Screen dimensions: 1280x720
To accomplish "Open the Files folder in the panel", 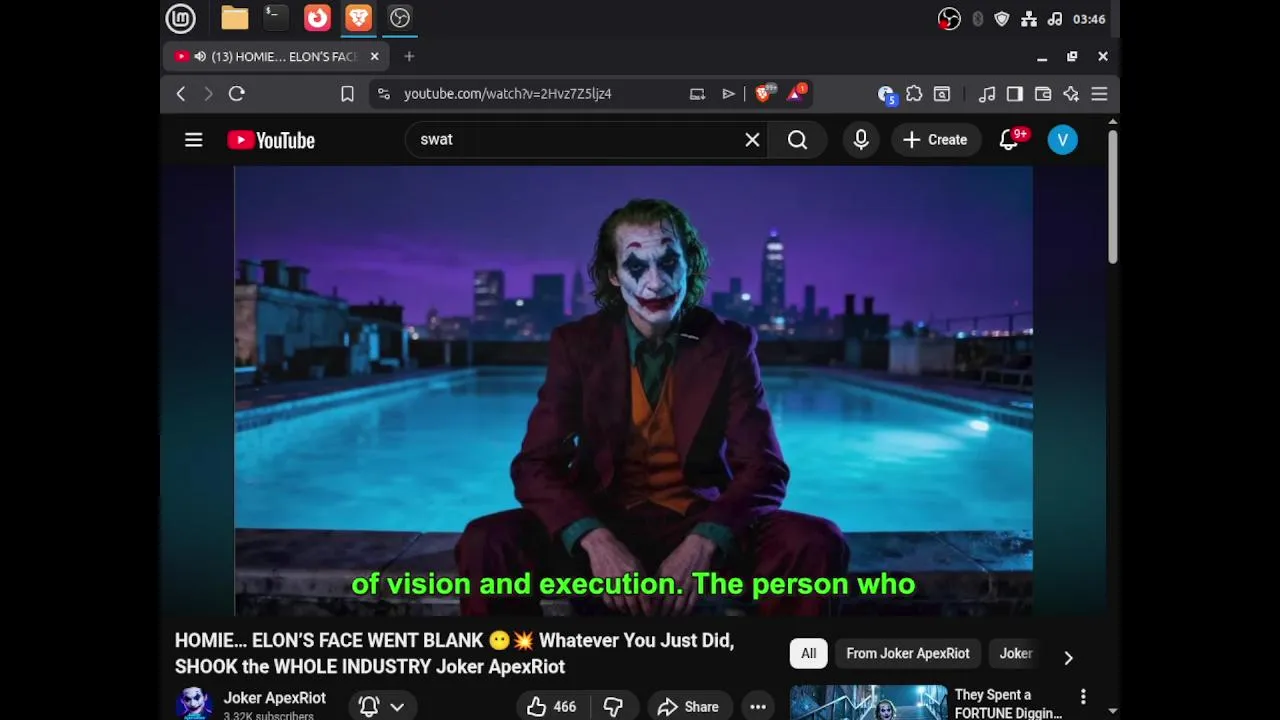I will point(235,18).
